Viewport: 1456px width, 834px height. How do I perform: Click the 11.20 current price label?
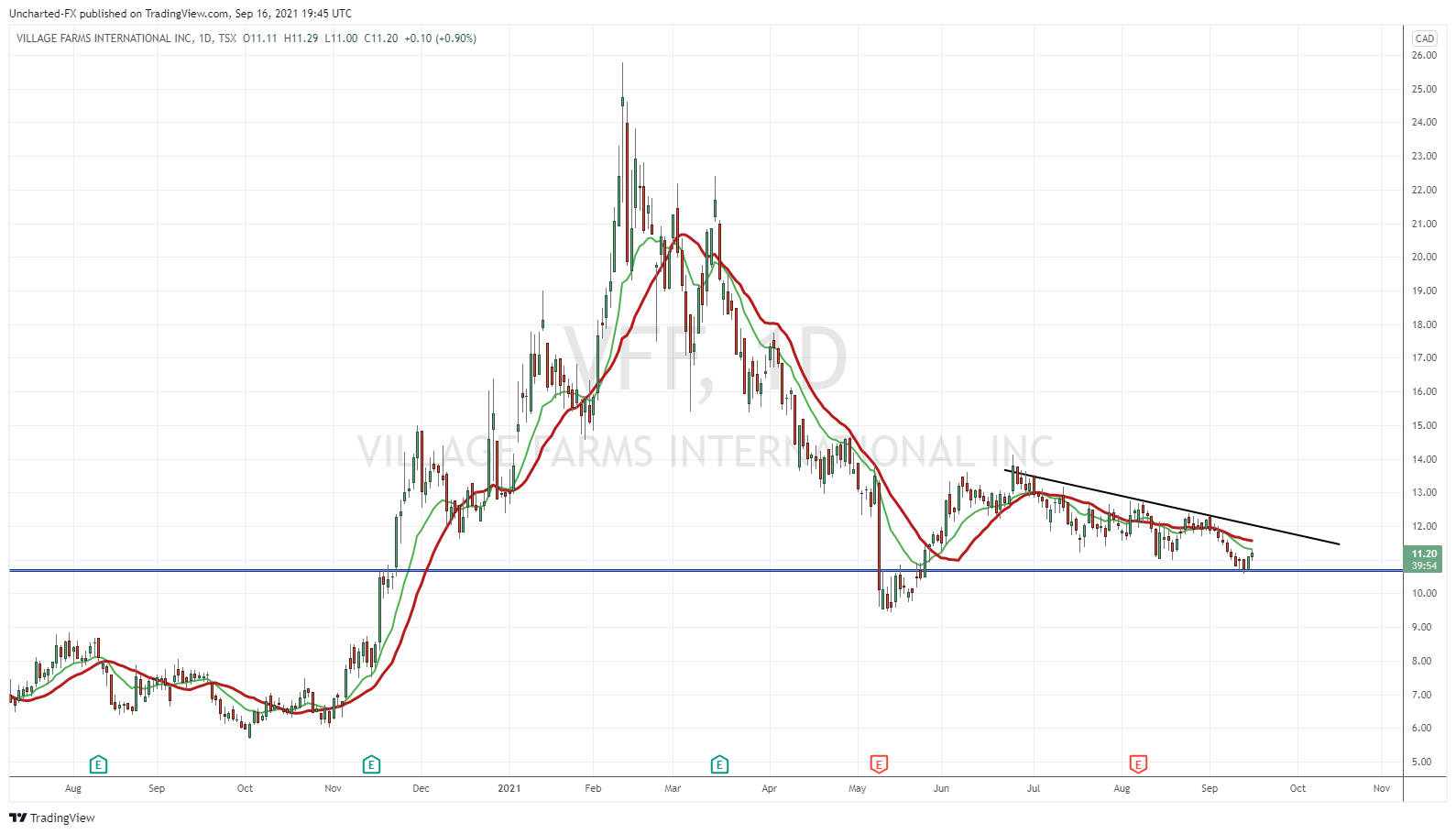1424,554
